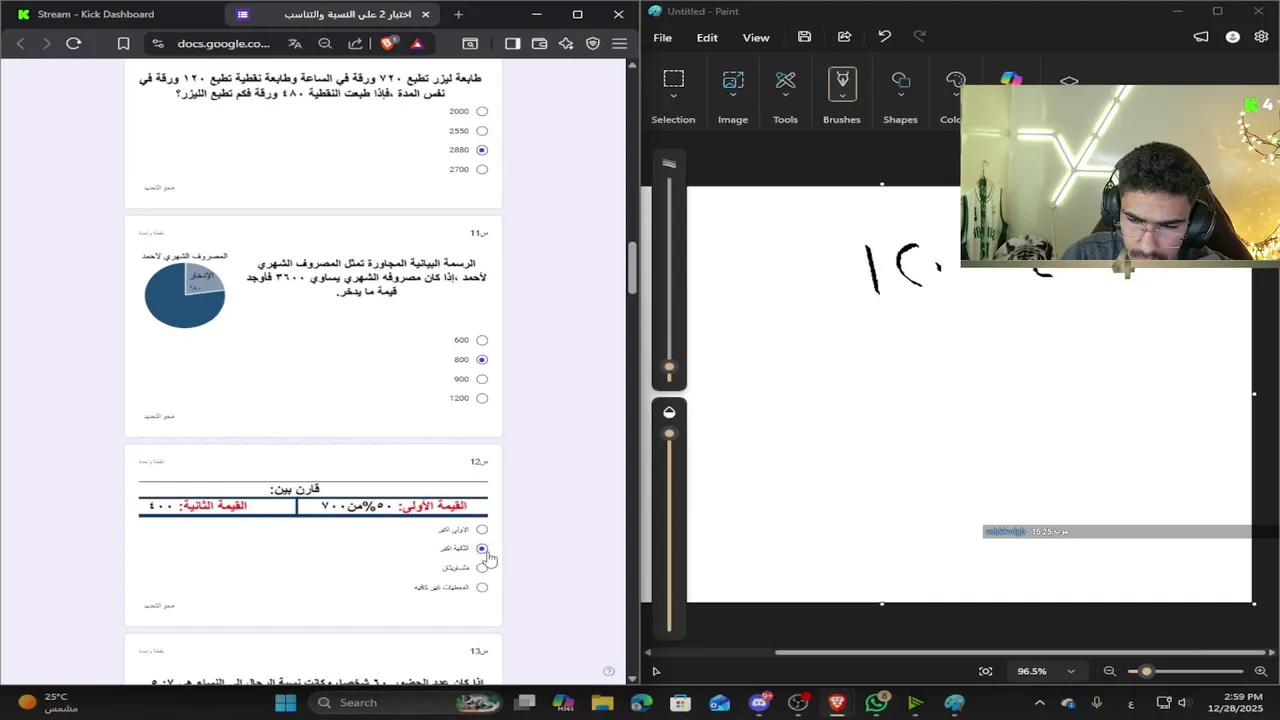Open the File menu in Paint
This screenshot has height=720, width=1280.
[x=662, y=37]
